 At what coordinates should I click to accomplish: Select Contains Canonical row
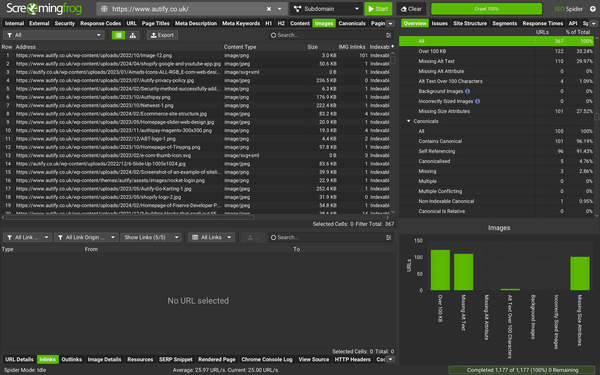tap(496, 141)
